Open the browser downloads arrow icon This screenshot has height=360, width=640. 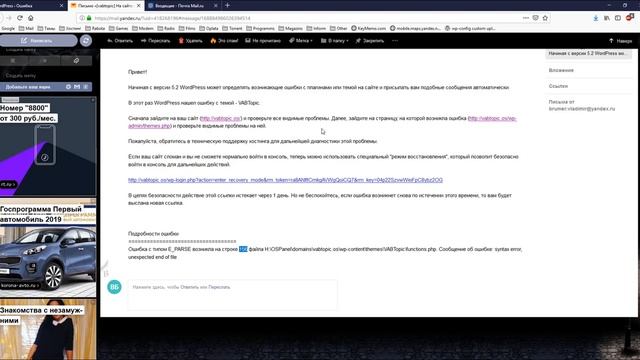(596, 18)
